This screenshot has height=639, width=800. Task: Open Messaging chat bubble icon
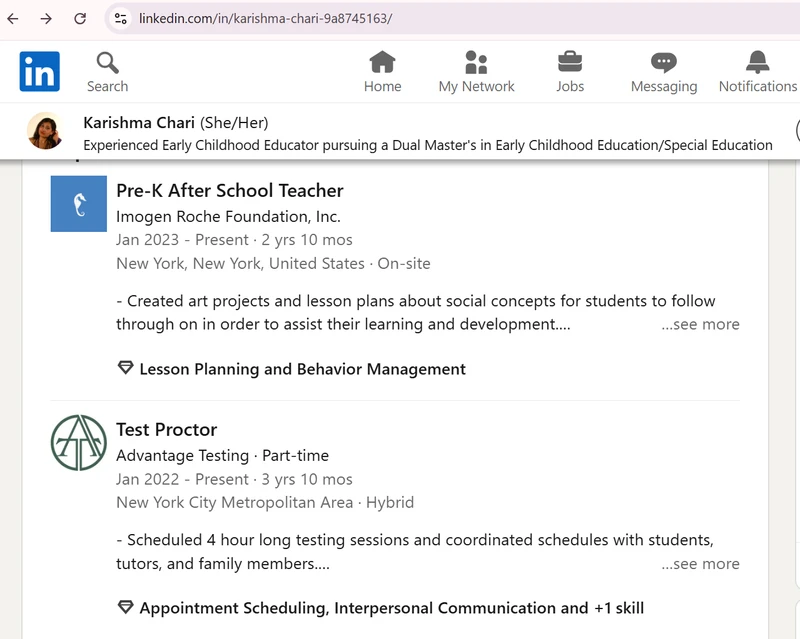point(663,63)
